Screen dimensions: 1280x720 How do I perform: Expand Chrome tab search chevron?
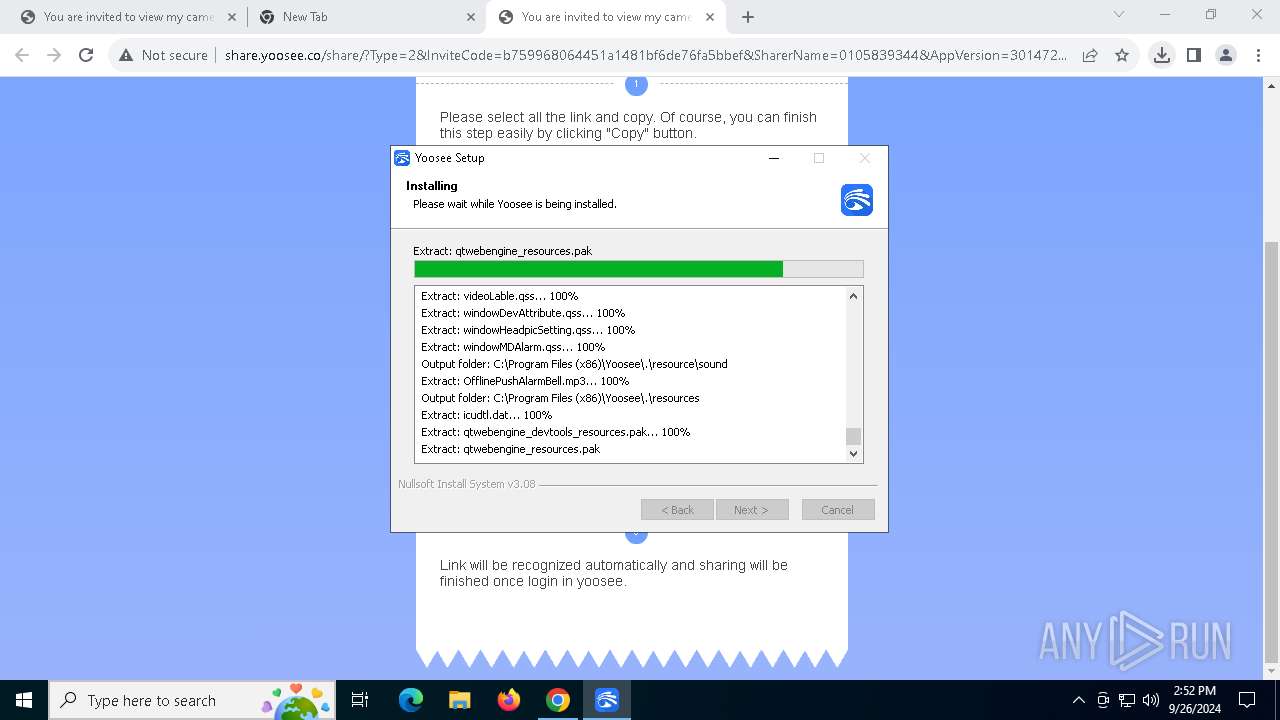pyautogui.click(x=1119, y=14)
